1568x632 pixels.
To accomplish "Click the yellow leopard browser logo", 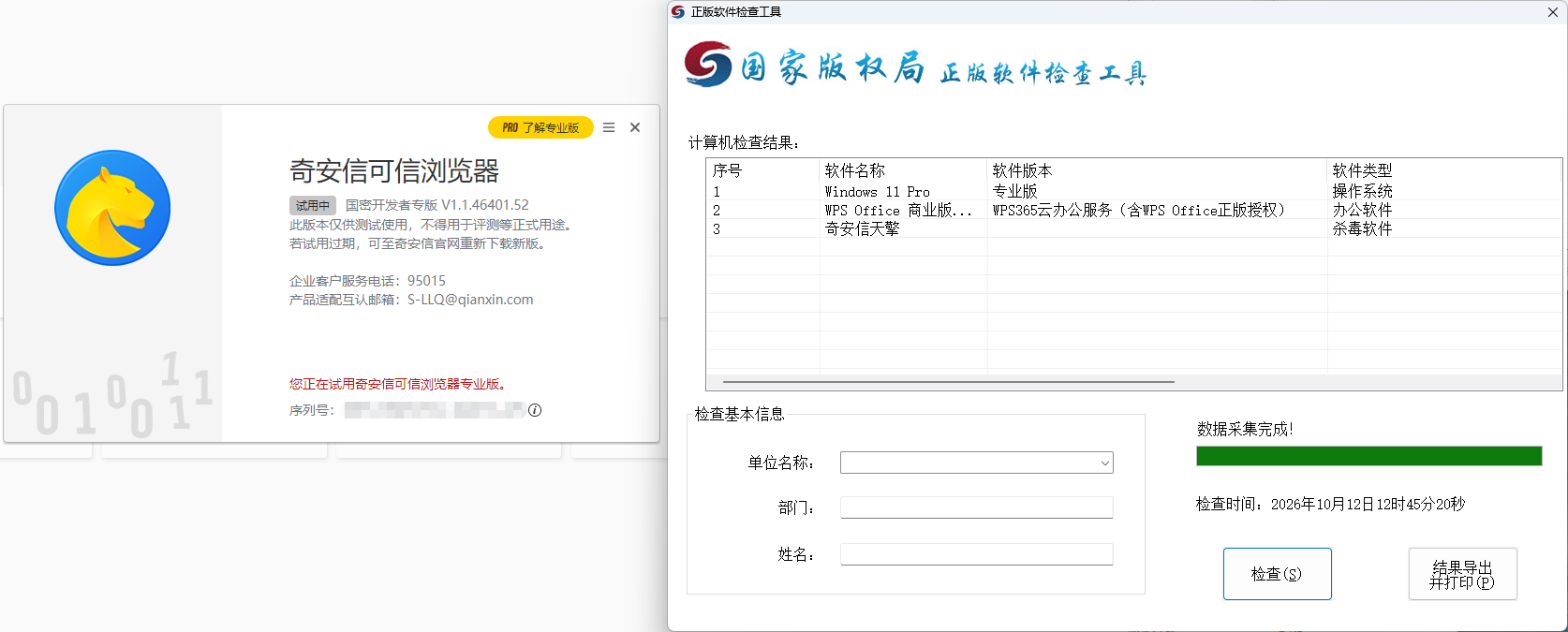I will point(112,208).
